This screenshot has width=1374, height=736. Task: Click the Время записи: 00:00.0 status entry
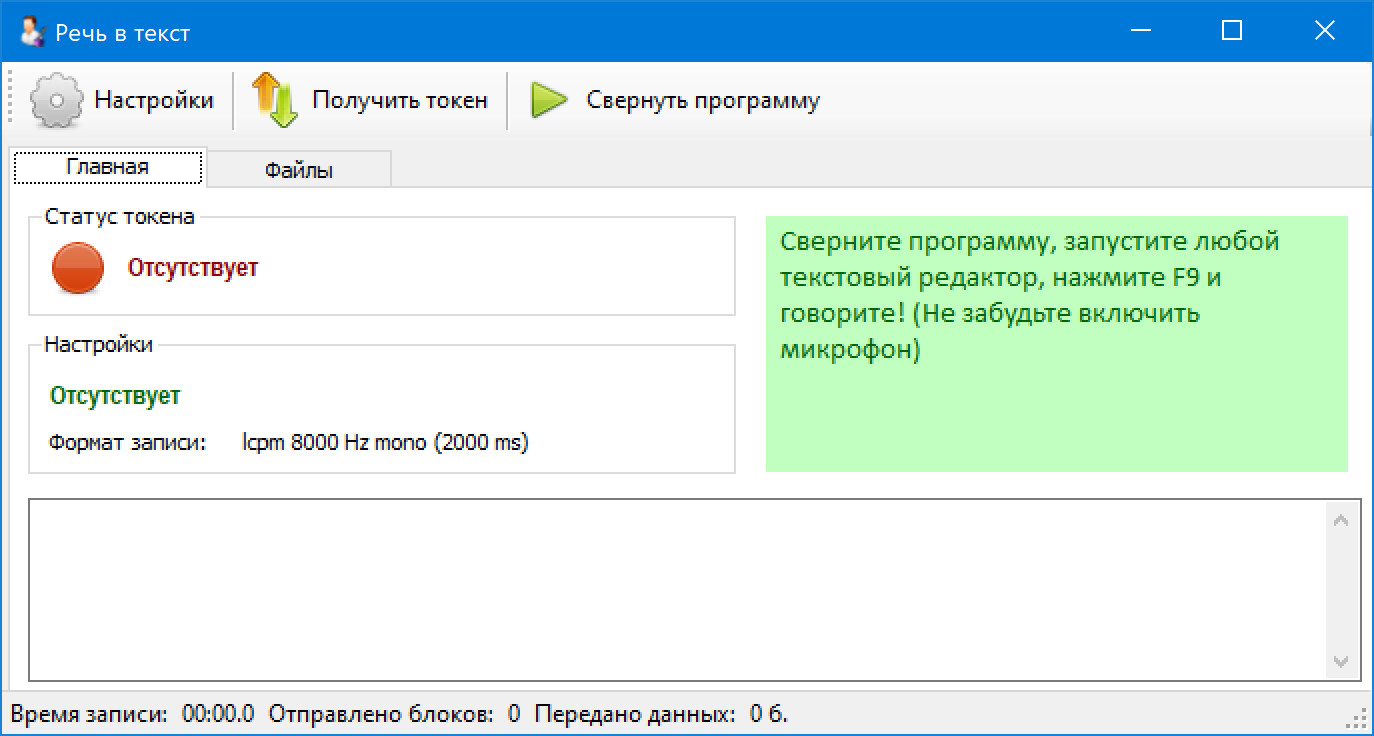[x=132, y=714]
